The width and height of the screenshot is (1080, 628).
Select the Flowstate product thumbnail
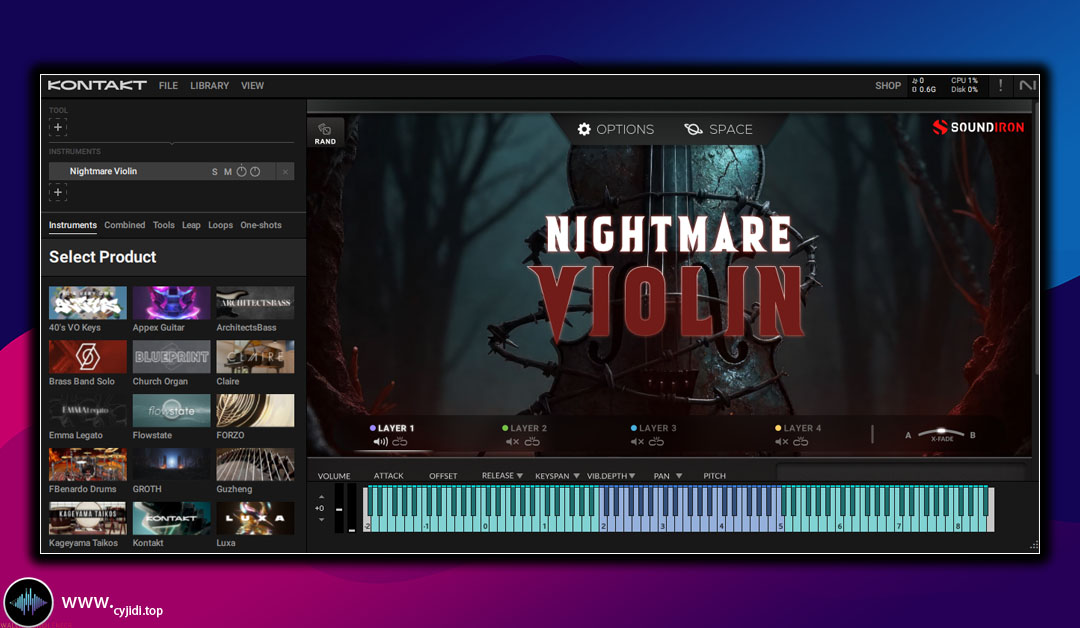tap(172, 410)
